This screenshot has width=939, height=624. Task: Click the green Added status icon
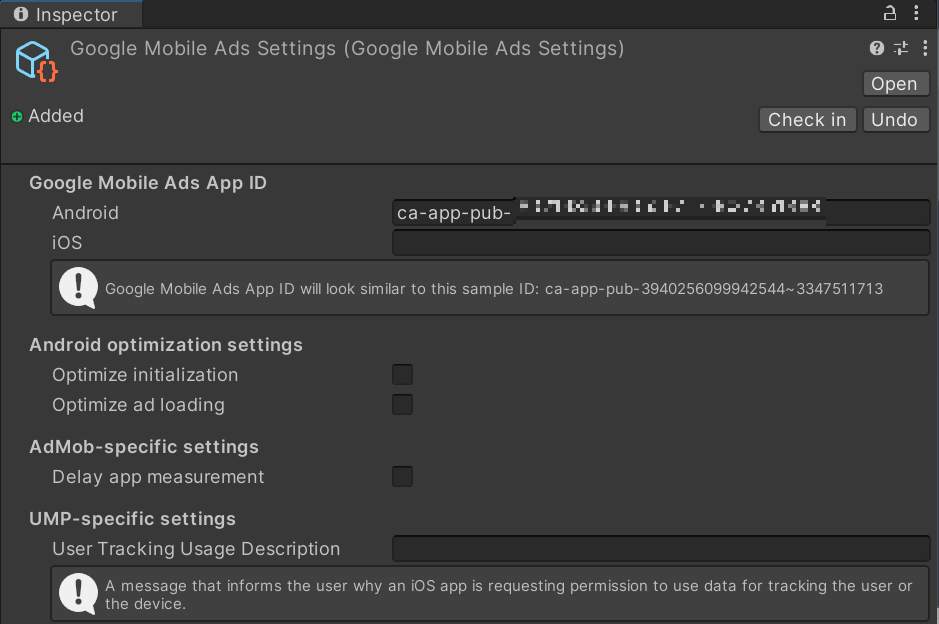pyautogui.click(x=17, y=117)
